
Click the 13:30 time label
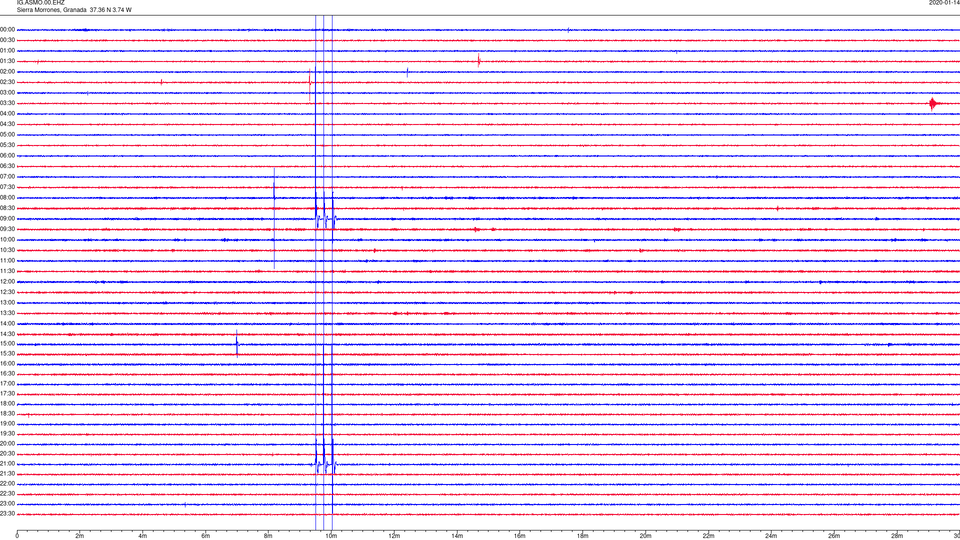[x=8, y=313]
